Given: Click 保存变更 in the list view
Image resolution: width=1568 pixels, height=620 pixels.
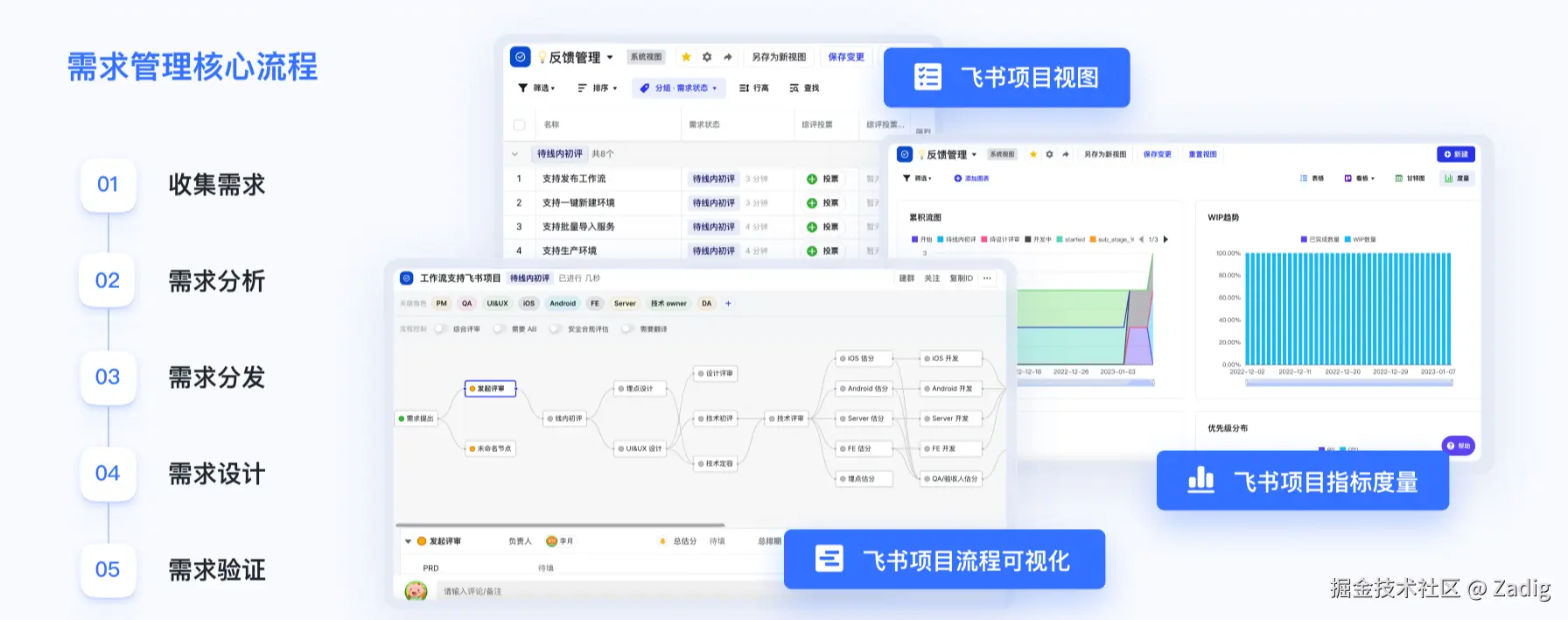Looking at the screenshot, I should [x=846, y=57].
